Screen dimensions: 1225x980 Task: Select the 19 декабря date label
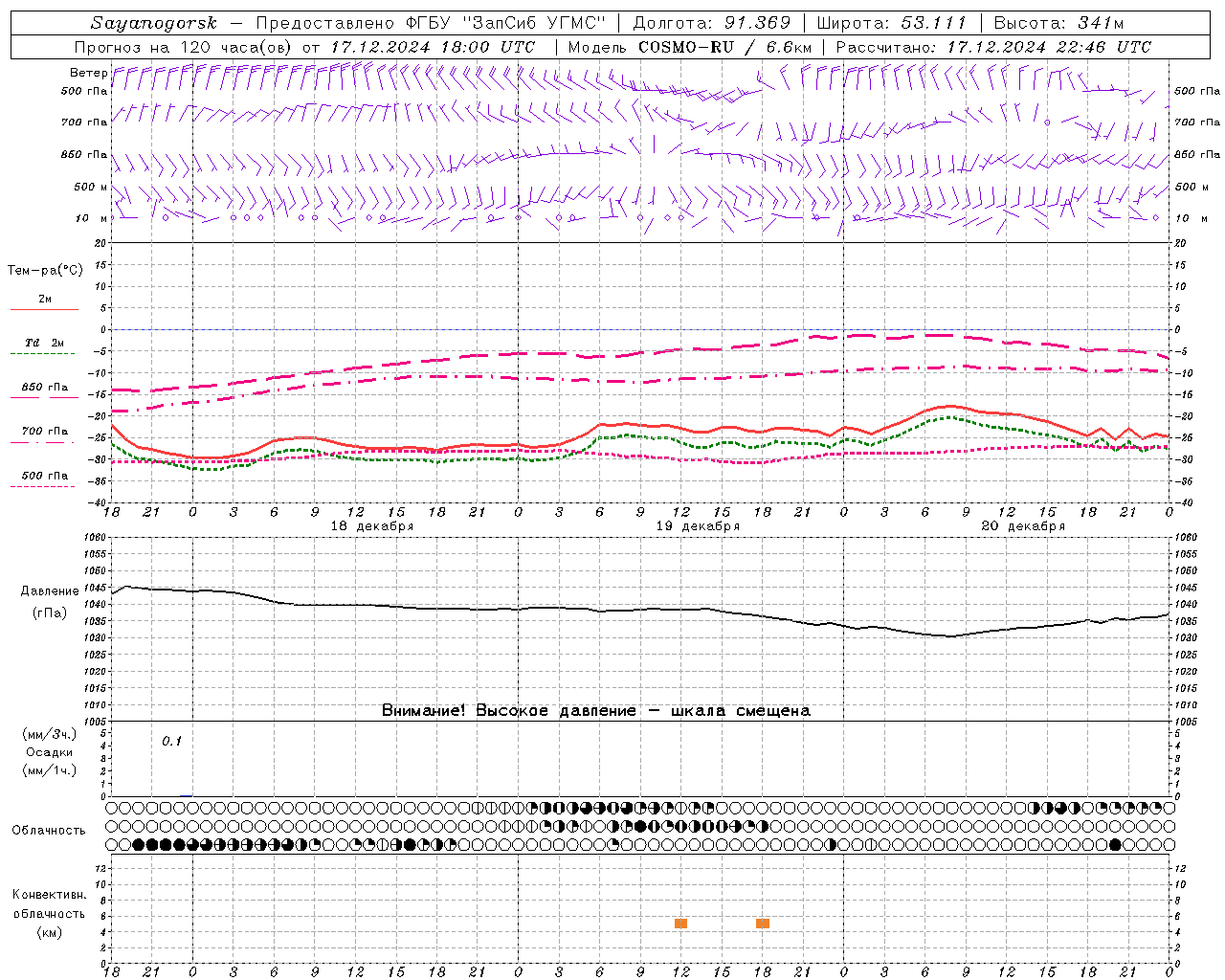tap(698, 525)
